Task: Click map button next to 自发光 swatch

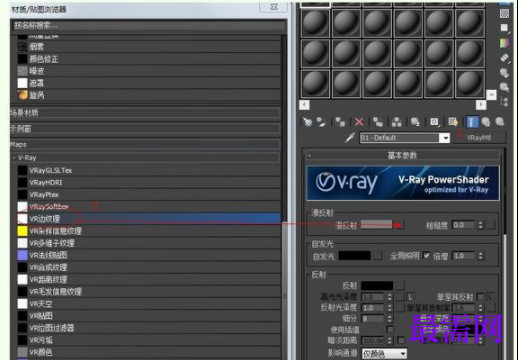Action: [x=377, y=256]
